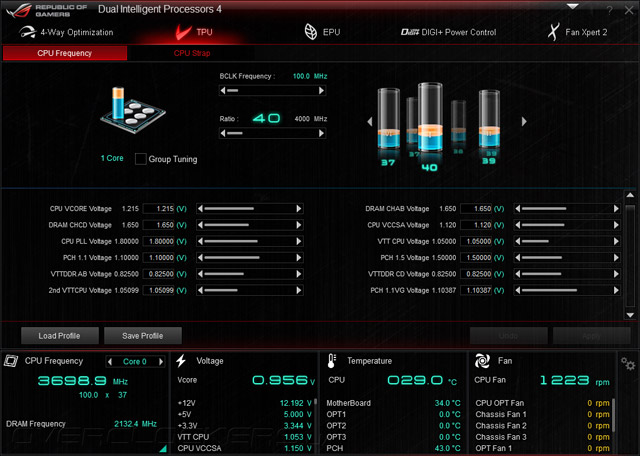Open the title bar dropdown arrow
The image size is (640, 456).
(x=573, y=6)
